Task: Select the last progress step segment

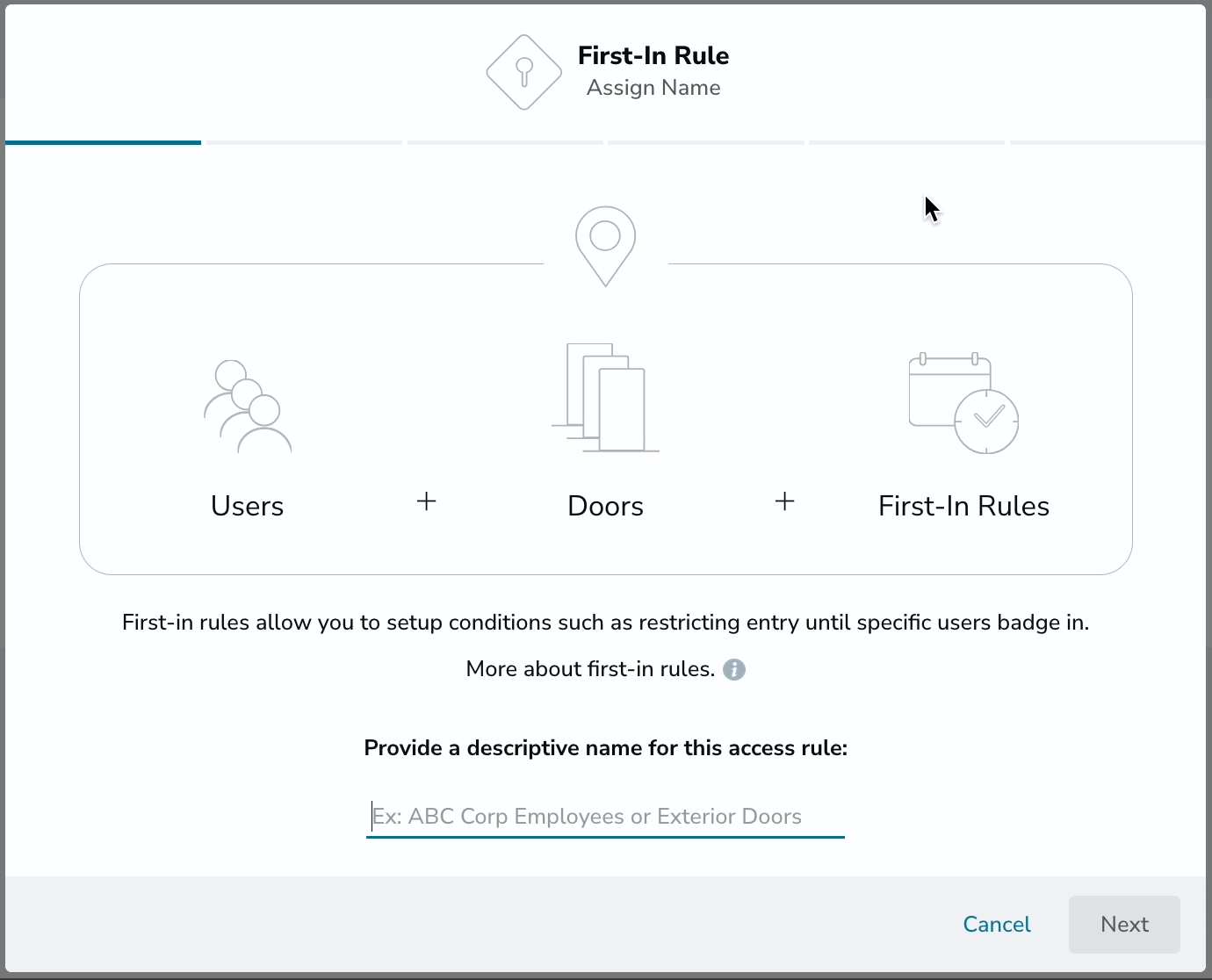Action: (1108, 142)
